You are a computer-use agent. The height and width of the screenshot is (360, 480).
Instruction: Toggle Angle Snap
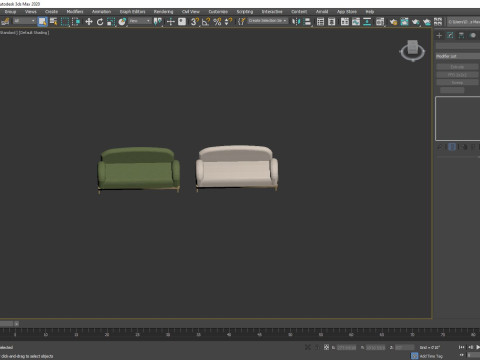pyautogui.click(x=206, y=22)
